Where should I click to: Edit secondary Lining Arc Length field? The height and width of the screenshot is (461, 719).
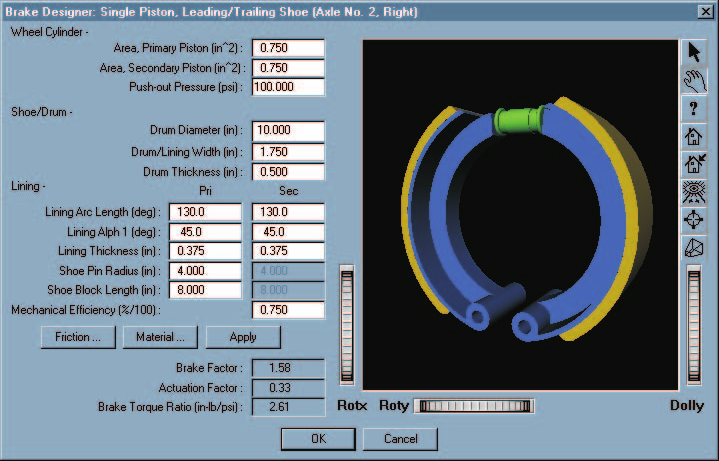point(288,212)
